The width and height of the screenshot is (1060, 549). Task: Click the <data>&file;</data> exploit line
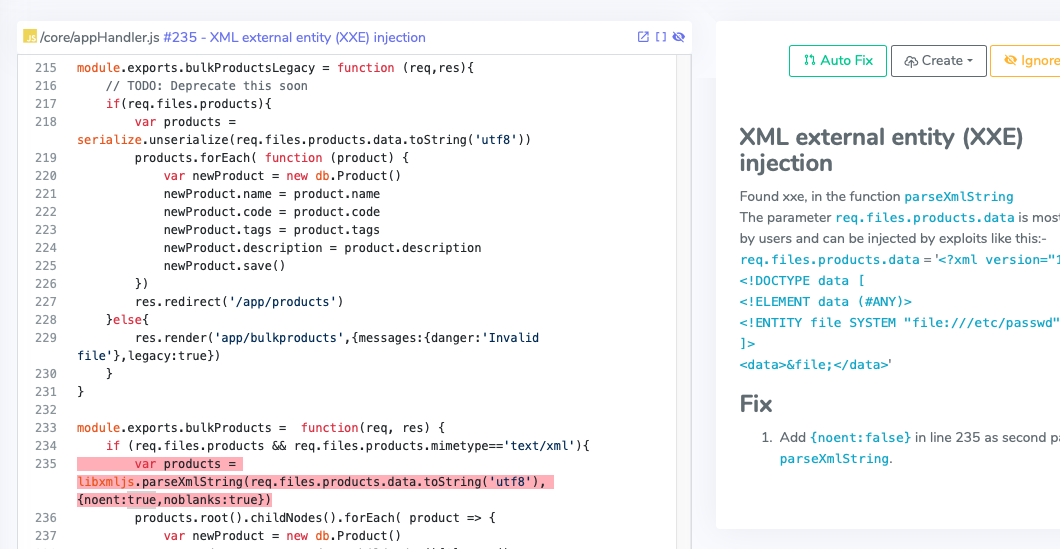pyautogui.click(x=814, y=364)
